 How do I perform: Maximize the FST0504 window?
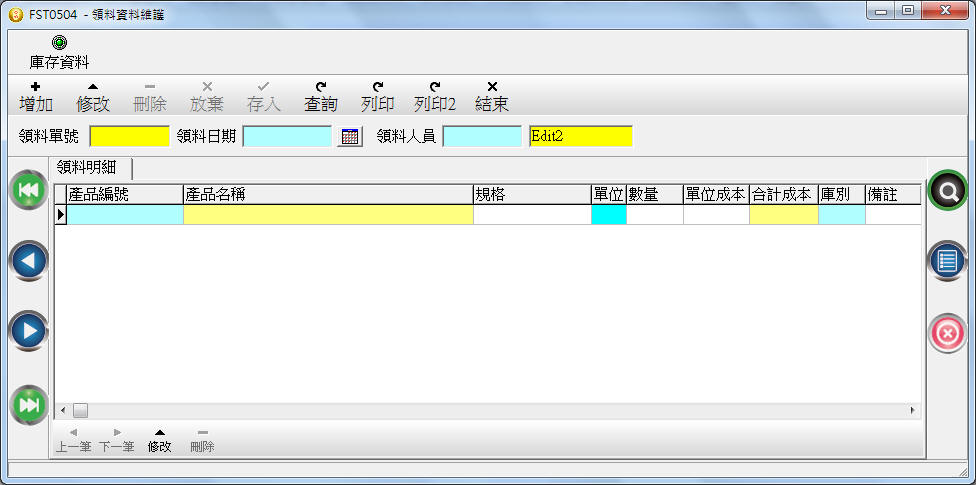tap(908, 11)
